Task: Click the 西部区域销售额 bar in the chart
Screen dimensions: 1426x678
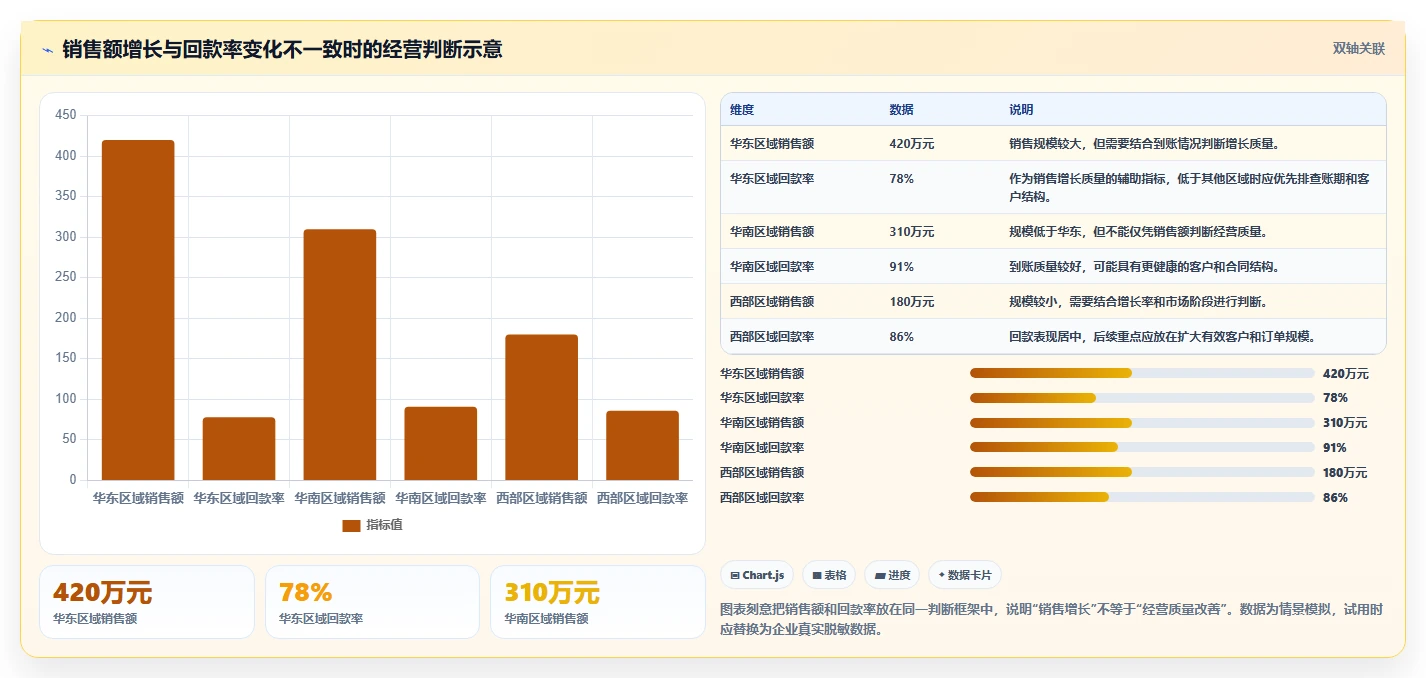Action: pyautogui.click(x=542, y=407)
